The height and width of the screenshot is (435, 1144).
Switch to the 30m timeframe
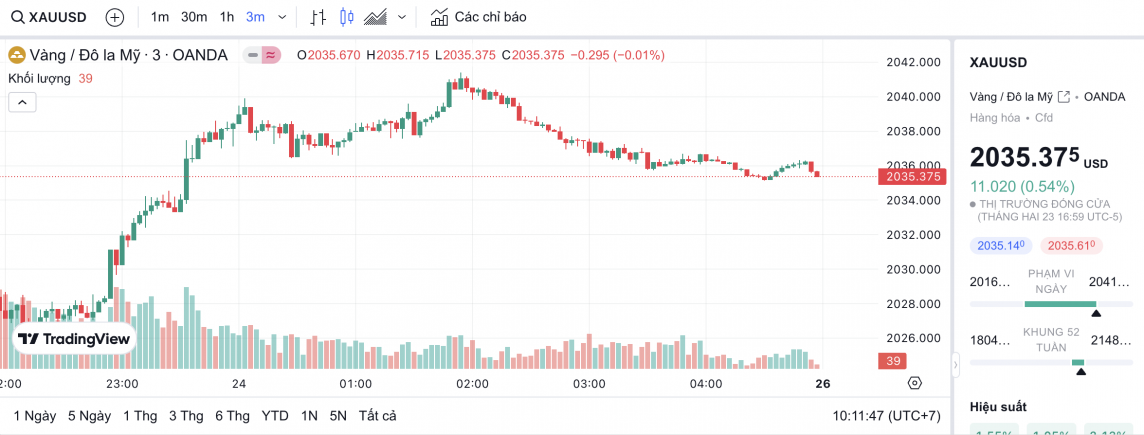pos(194,17)
